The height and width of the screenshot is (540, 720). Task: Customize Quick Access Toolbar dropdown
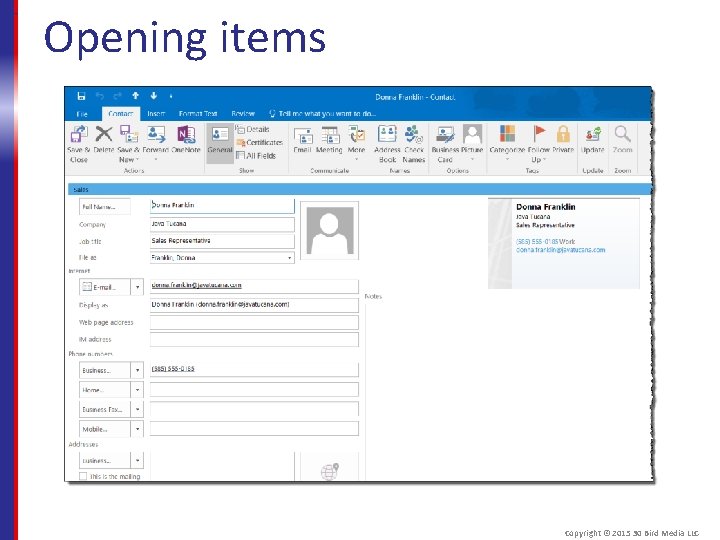[x=171, y=96]
